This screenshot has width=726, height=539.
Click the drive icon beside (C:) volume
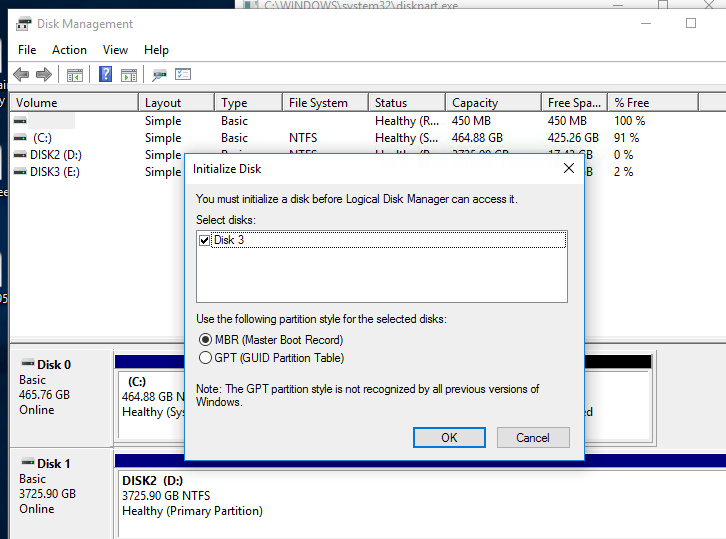click(20, 138)
